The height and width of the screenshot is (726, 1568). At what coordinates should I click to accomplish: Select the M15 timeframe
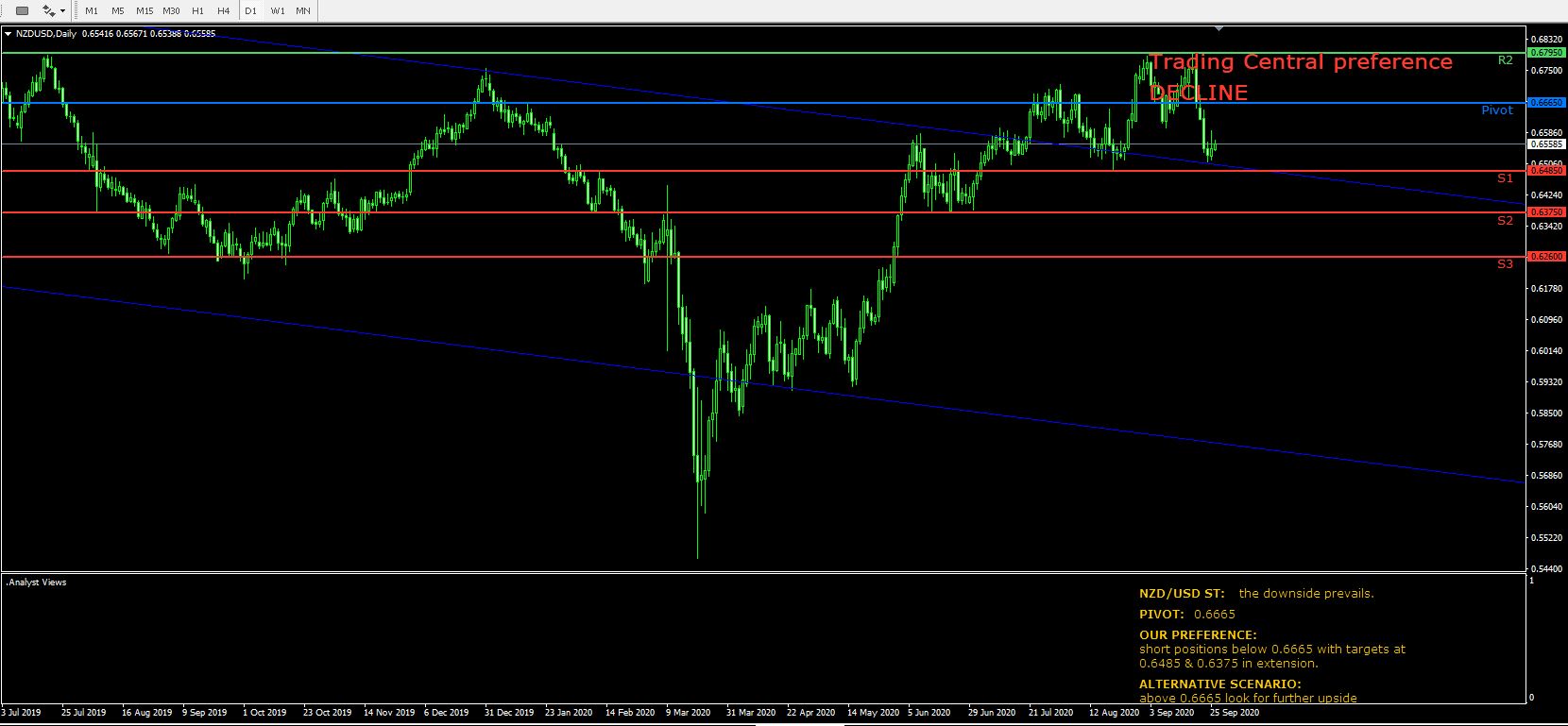[144, 10]
